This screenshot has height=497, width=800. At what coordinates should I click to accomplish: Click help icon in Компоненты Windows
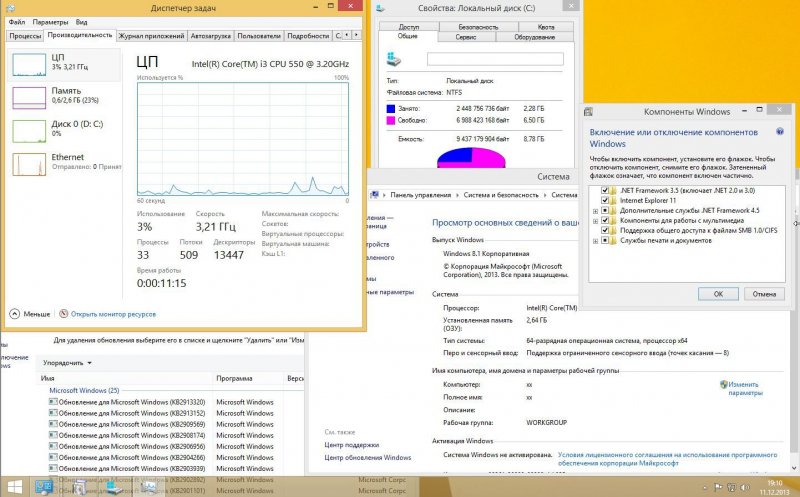tap(780, 132)
